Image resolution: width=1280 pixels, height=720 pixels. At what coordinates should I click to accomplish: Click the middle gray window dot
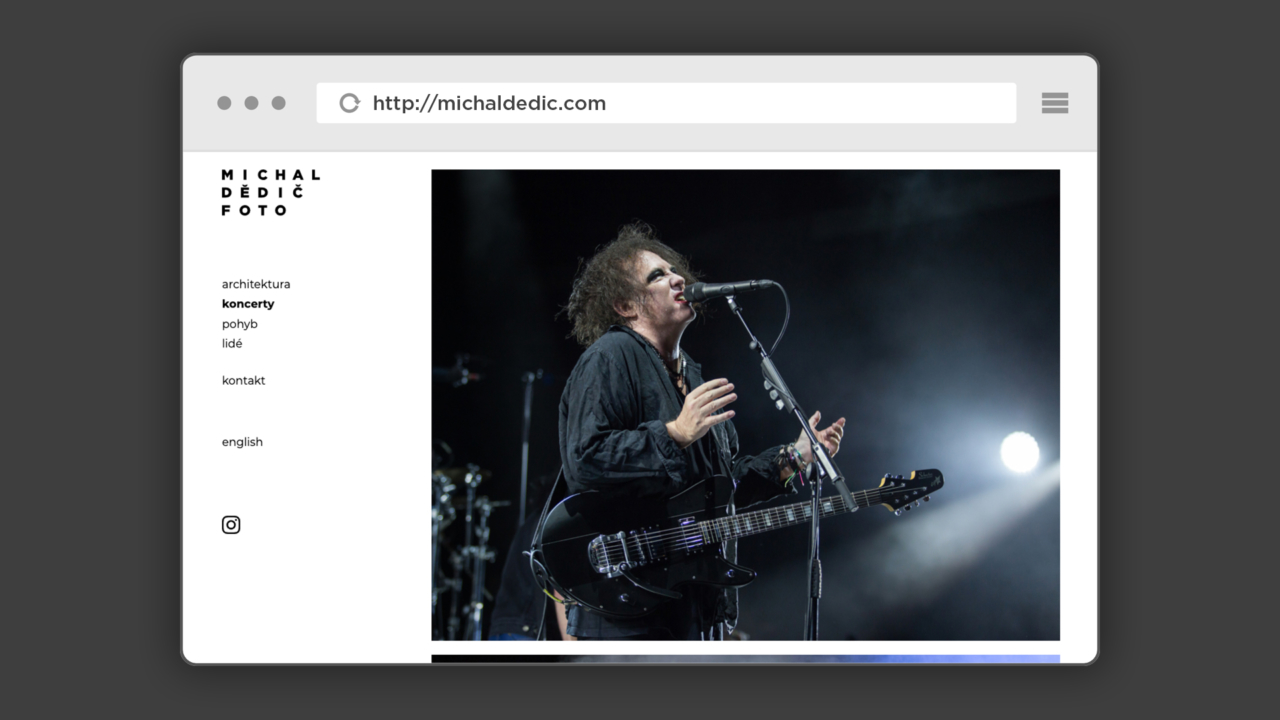pyautogui.click(x=251, y=103)
